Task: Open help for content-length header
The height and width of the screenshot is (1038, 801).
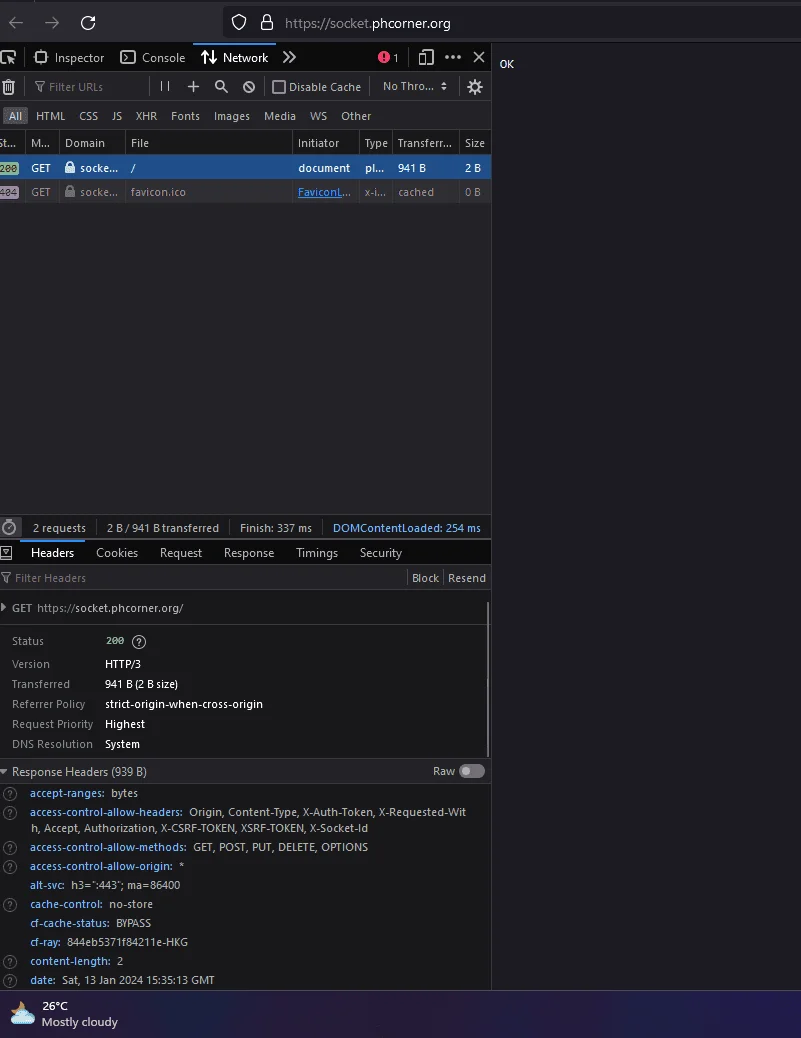Action: pyautogui.click(x=10, y=961)
